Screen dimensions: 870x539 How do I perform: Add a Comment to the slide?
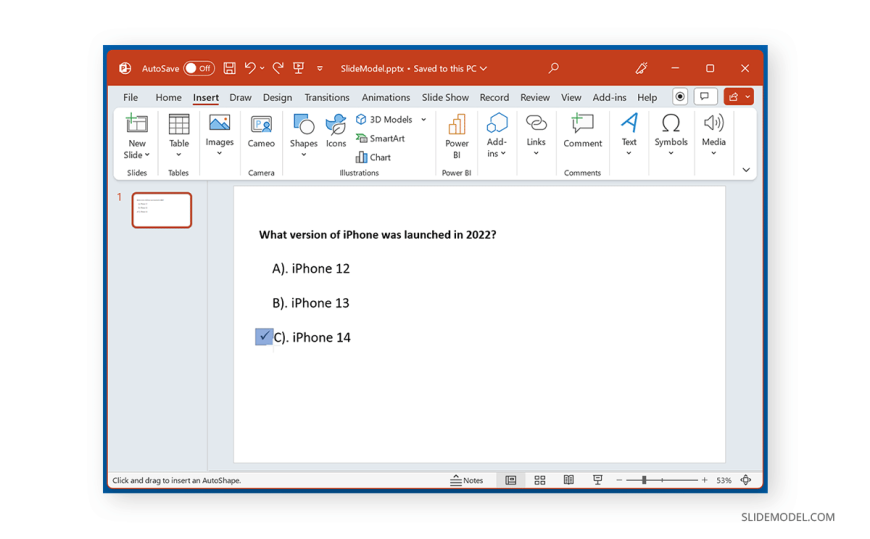(582, 126)
